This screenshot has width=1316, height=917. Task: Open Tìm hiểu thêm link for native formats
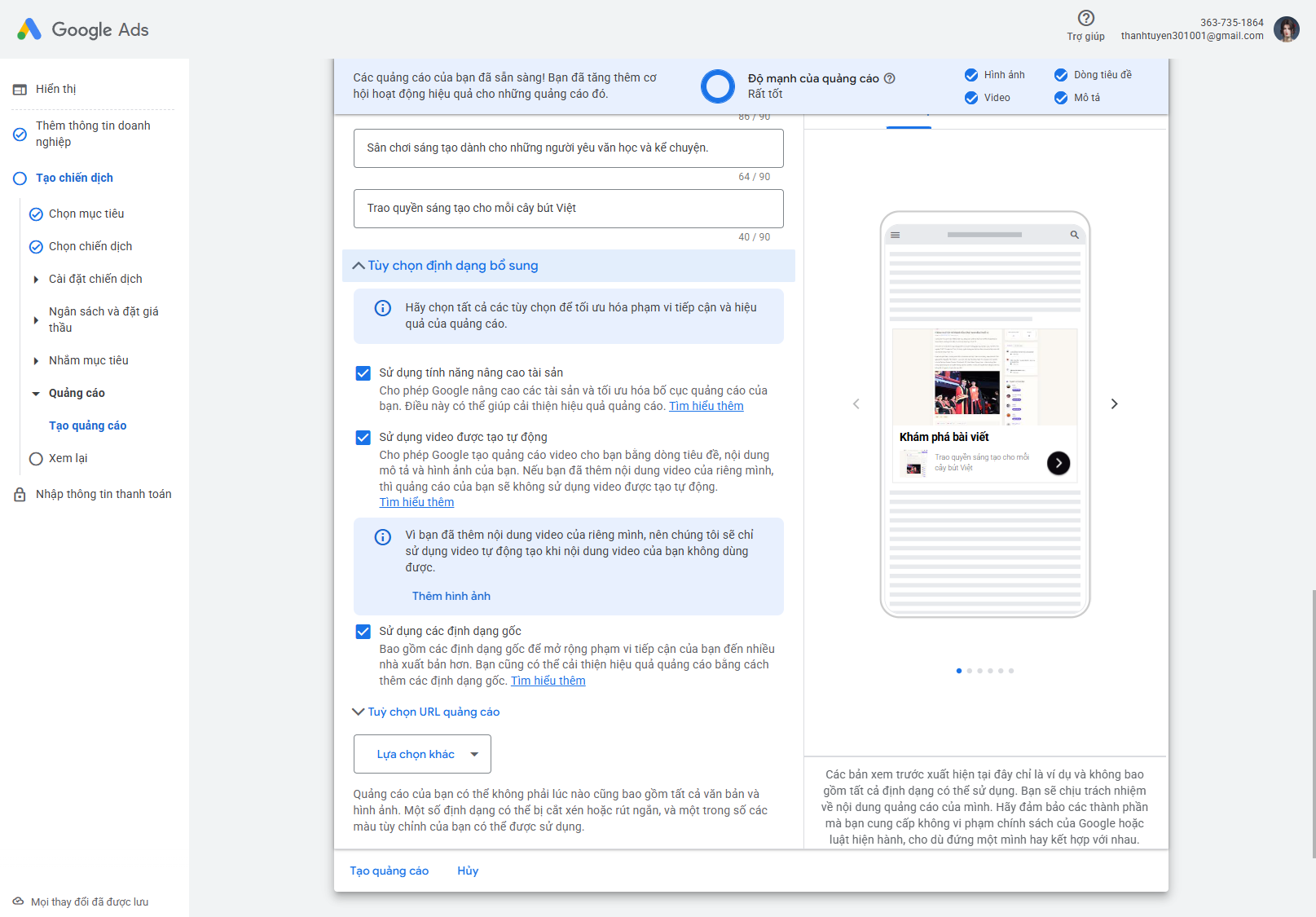click(548, 681)
